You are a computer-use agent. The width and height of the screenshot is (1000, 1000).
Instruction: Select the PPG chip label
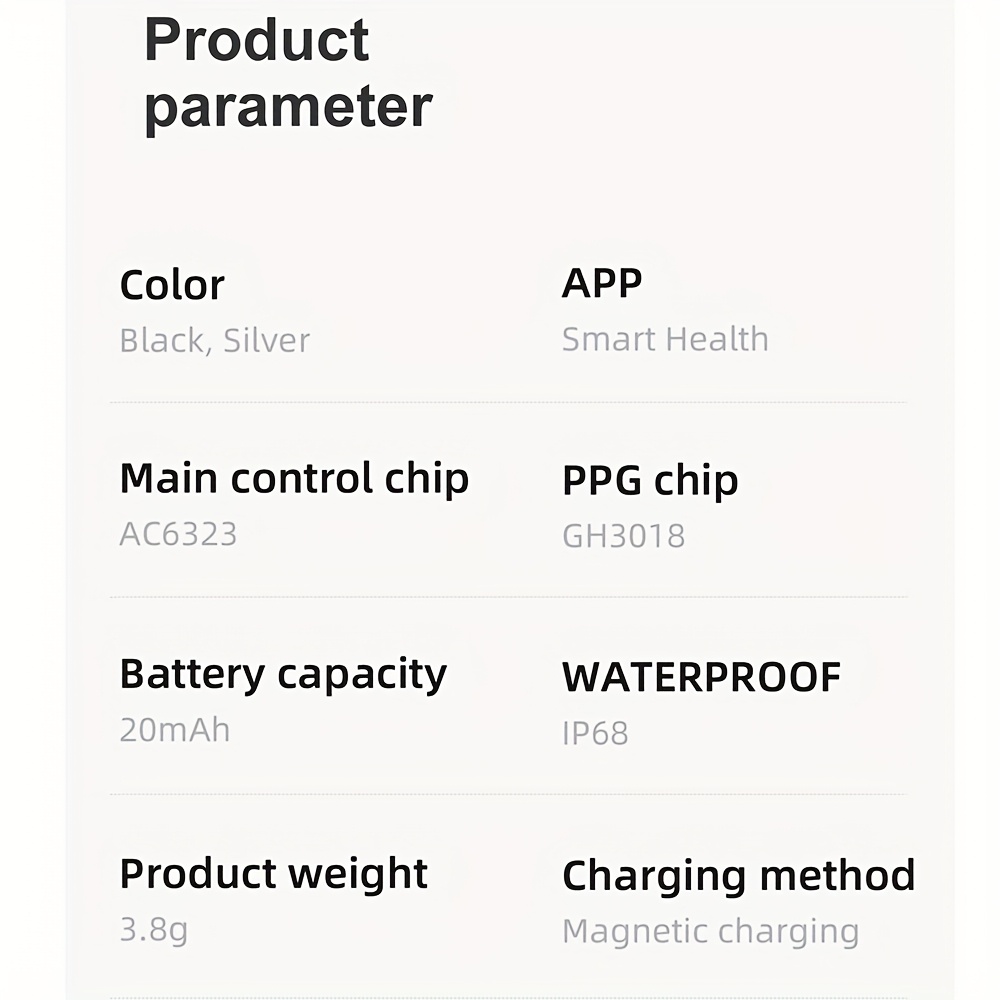click(x=651, y=481)
